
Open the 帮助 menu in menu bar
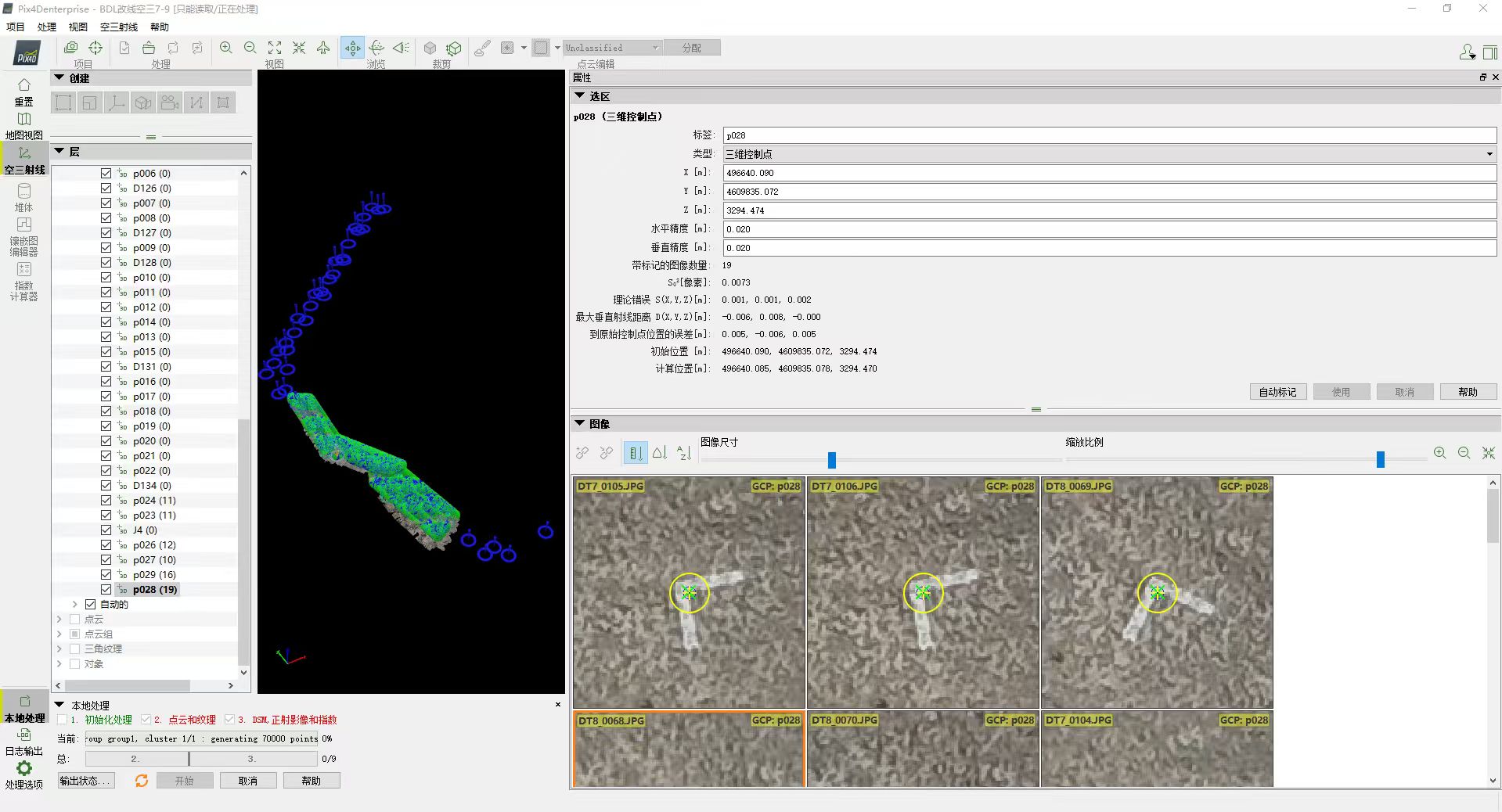point(160,27)
